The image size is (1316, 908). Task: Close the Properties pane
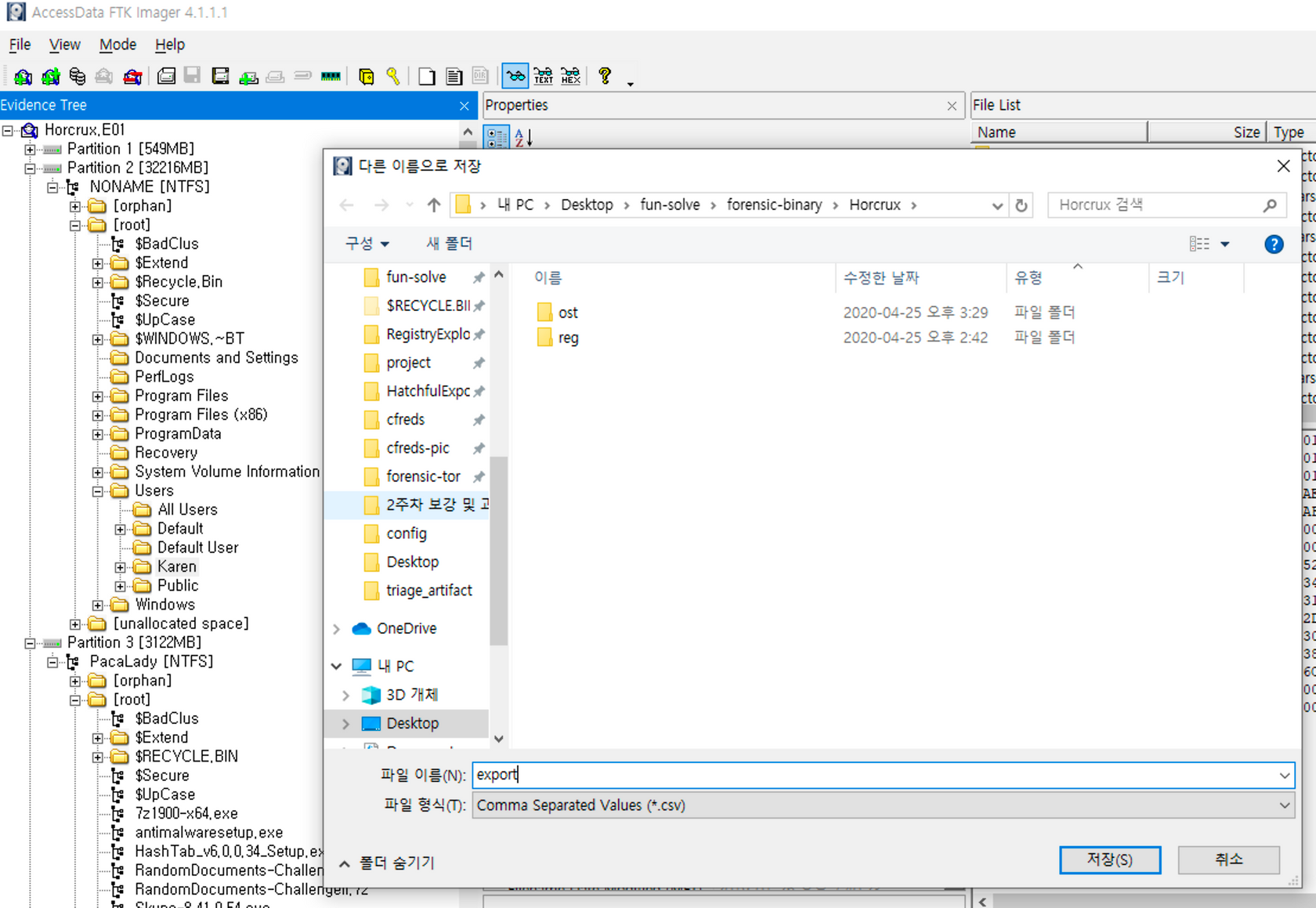pyautogui.click(x=952, y=106)
